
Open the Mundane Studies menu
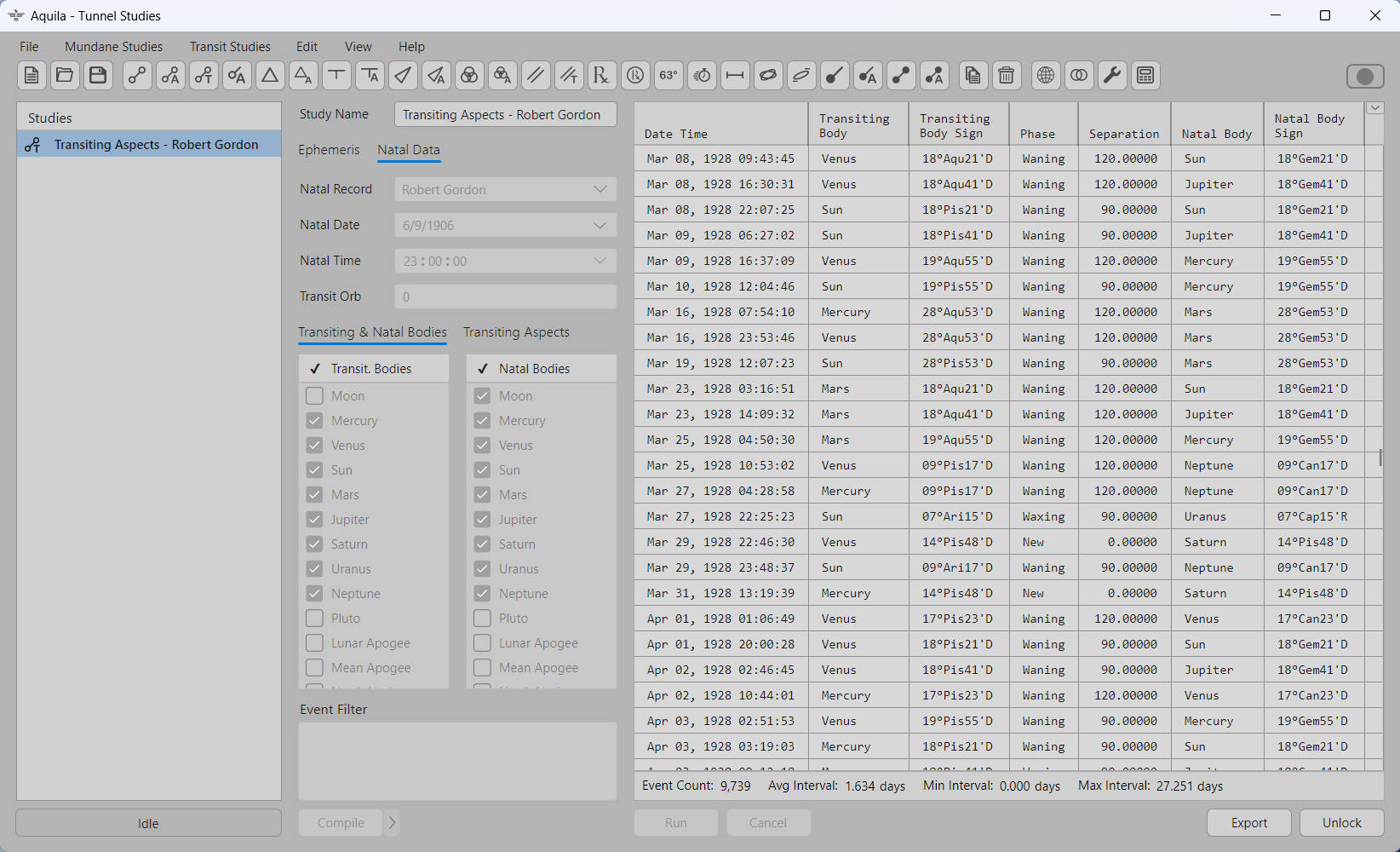[113, 47]
